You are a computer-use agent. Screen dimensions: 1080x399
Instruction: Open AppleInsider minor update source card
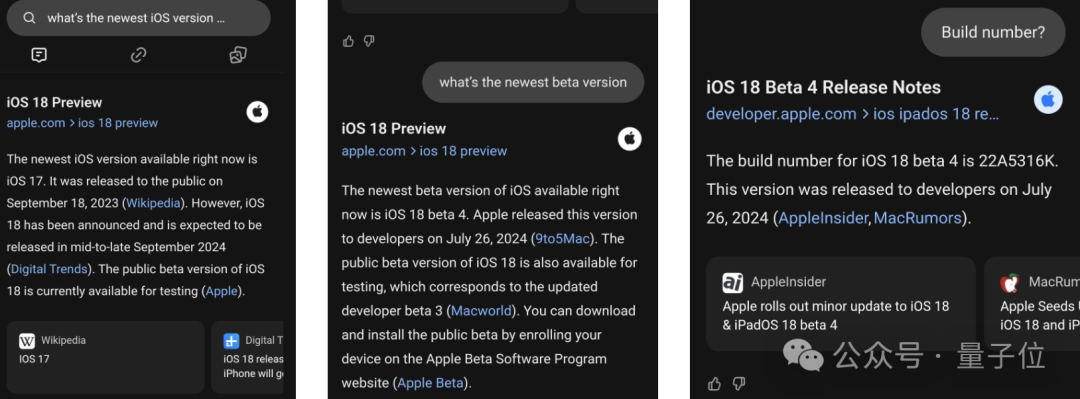pyautogui.click(x=841, y=304)
